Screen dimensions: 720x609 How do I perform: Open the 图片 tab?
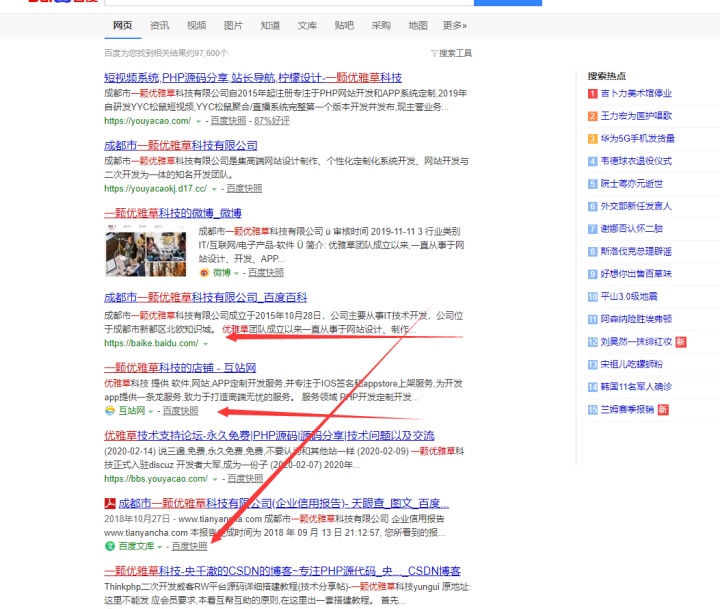click(233, 26)
